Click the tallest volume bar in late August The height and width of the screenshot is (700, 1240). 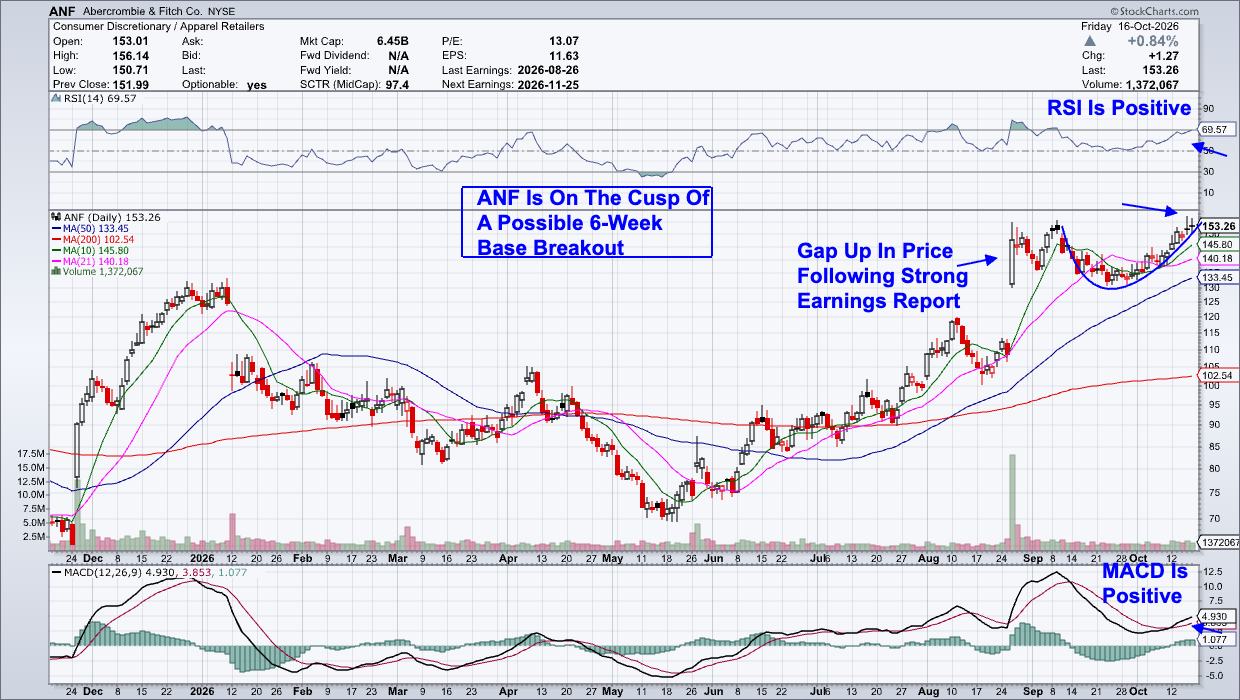tap(1012, 502)
